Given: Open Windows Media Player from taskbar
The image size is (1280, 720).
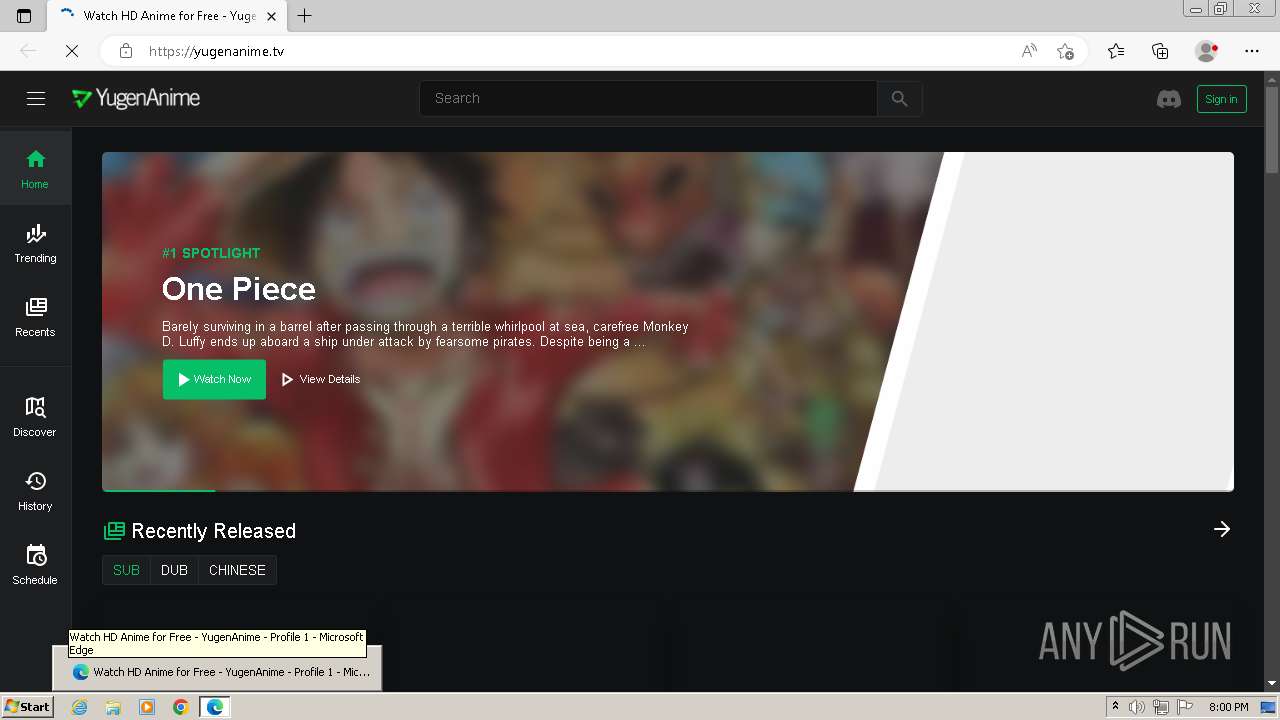Looking at the screenshot, I should [x=147, y=707].
